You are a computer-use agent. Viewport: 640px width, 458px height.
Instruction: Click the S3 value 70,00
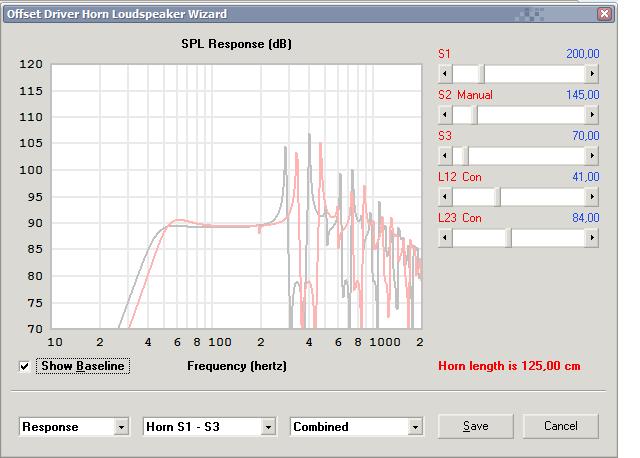[586, 136]
